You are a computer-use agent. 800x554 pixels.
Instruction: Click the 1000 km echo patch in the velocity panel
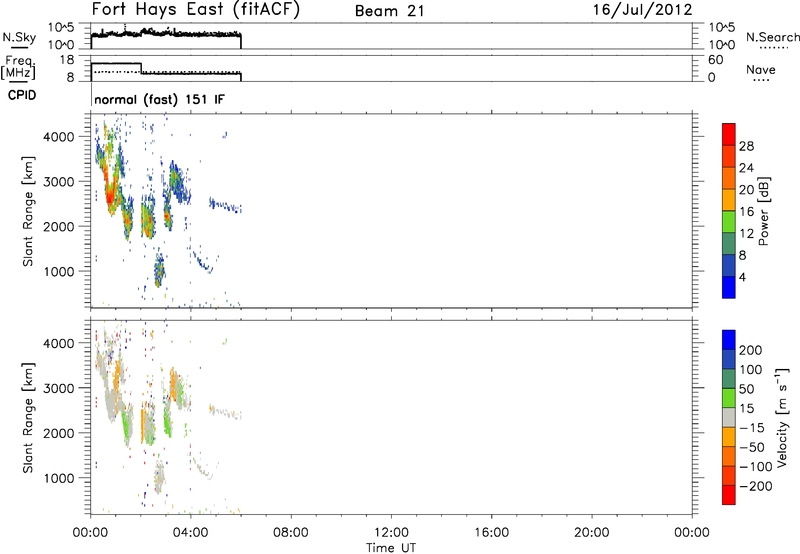click(x=159, y=478)
